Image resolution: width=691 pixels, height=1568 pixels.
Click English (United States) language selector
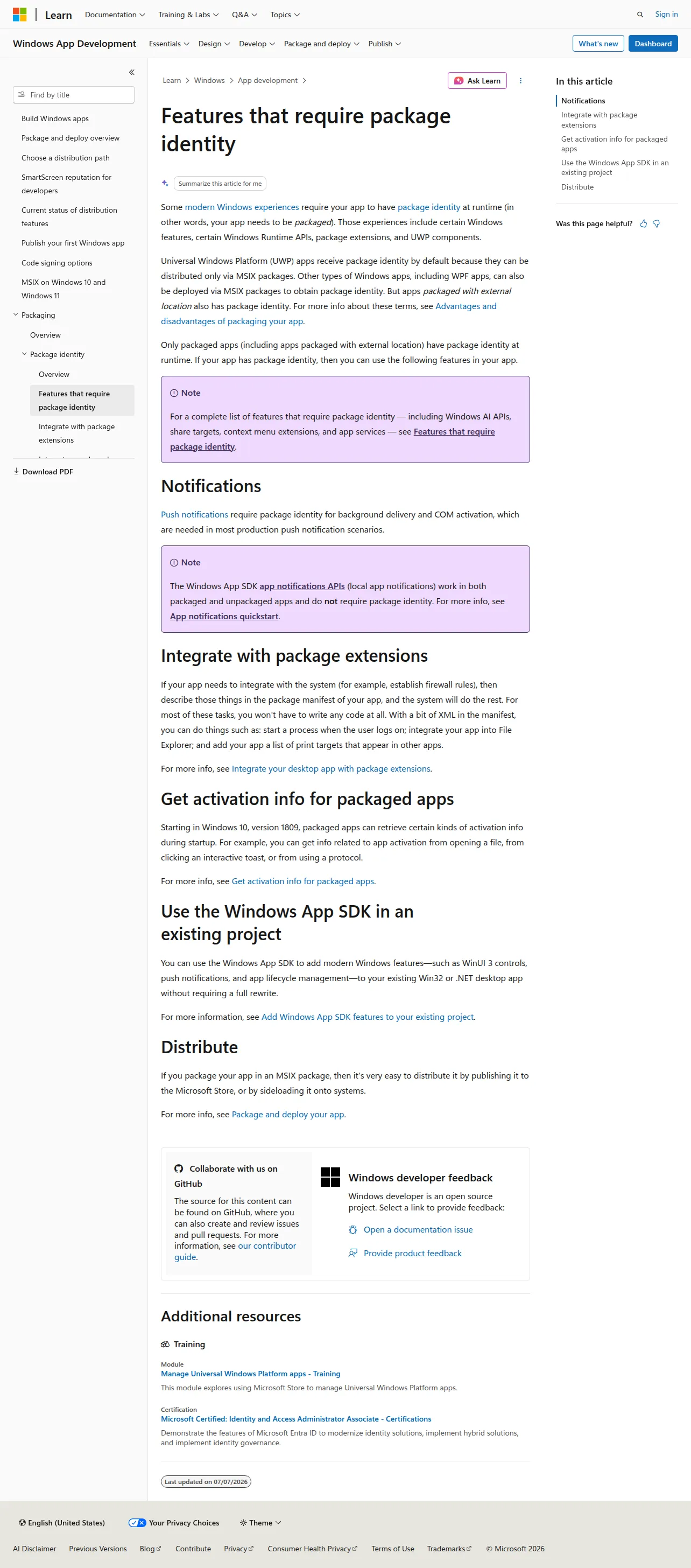click(62, 1523)
